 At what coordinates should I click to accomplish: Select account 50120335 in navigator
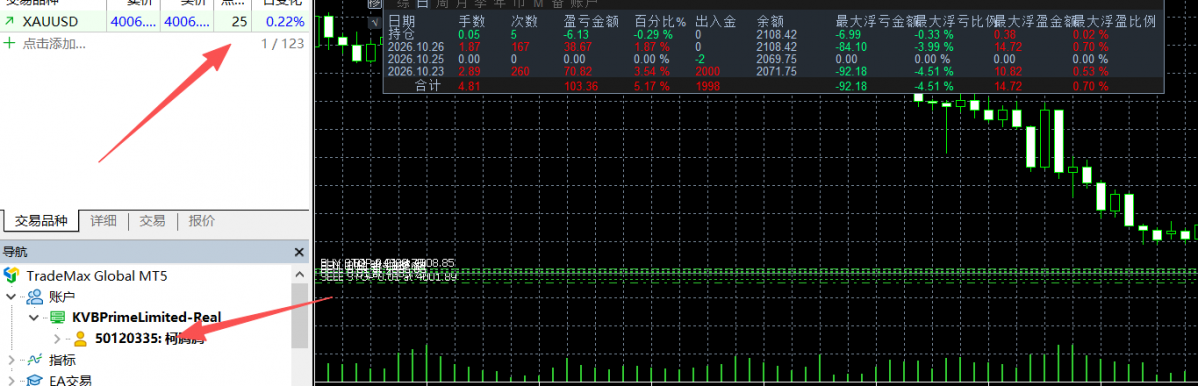coord(149,338)
